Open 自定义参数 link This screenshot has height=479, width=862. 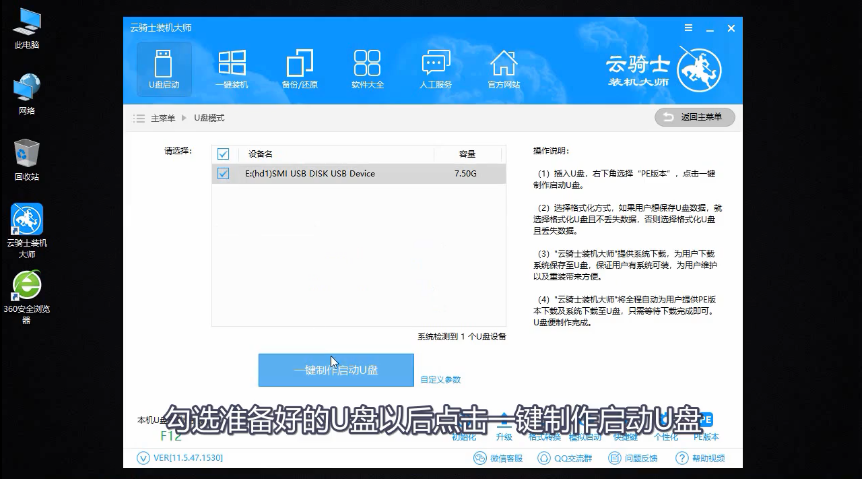click(440, 379)
